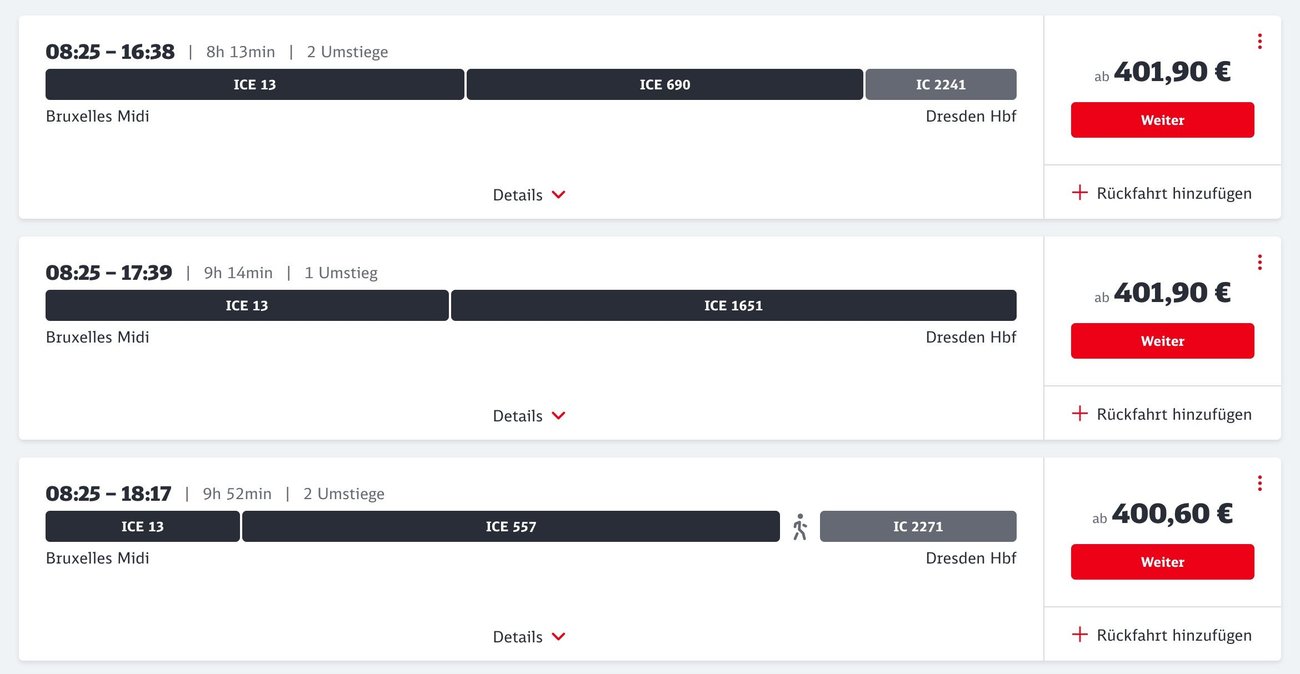
Task: Open the options menu for the first connection
Action: [x=1259, y=41]
